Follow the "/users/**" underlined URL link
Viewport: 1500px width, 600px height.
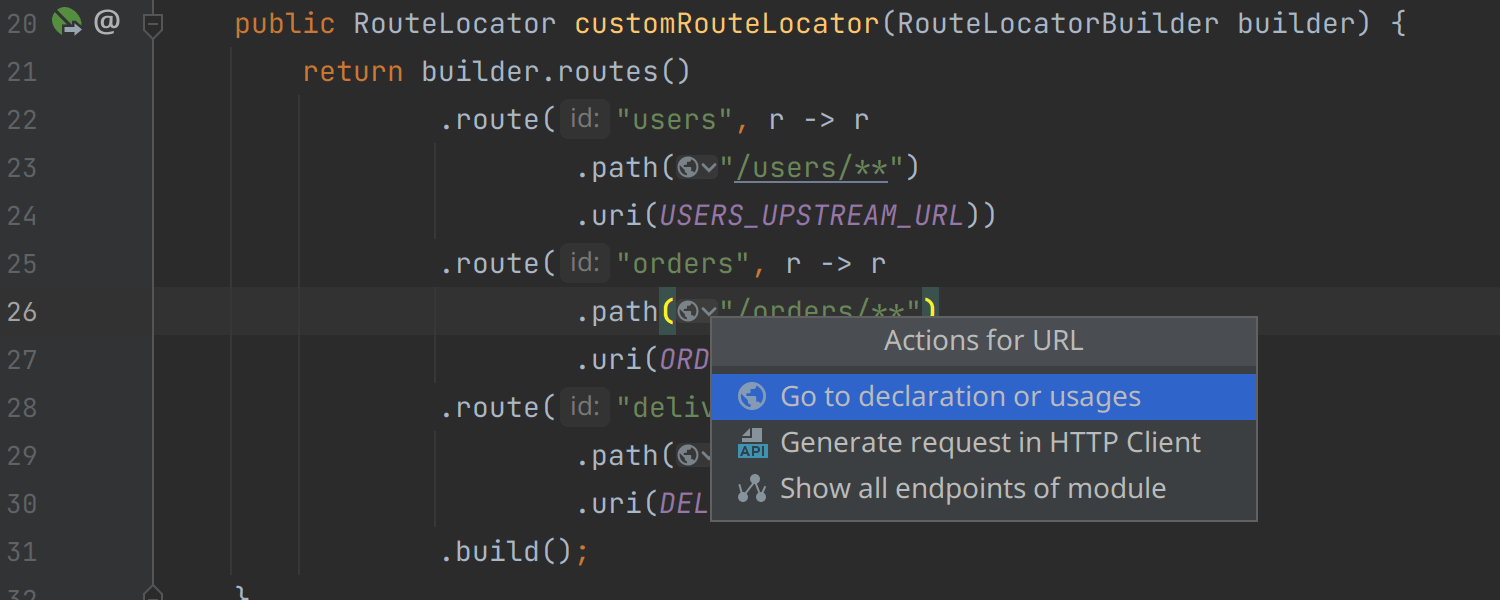pyautogui.click(x=811, y=168)
